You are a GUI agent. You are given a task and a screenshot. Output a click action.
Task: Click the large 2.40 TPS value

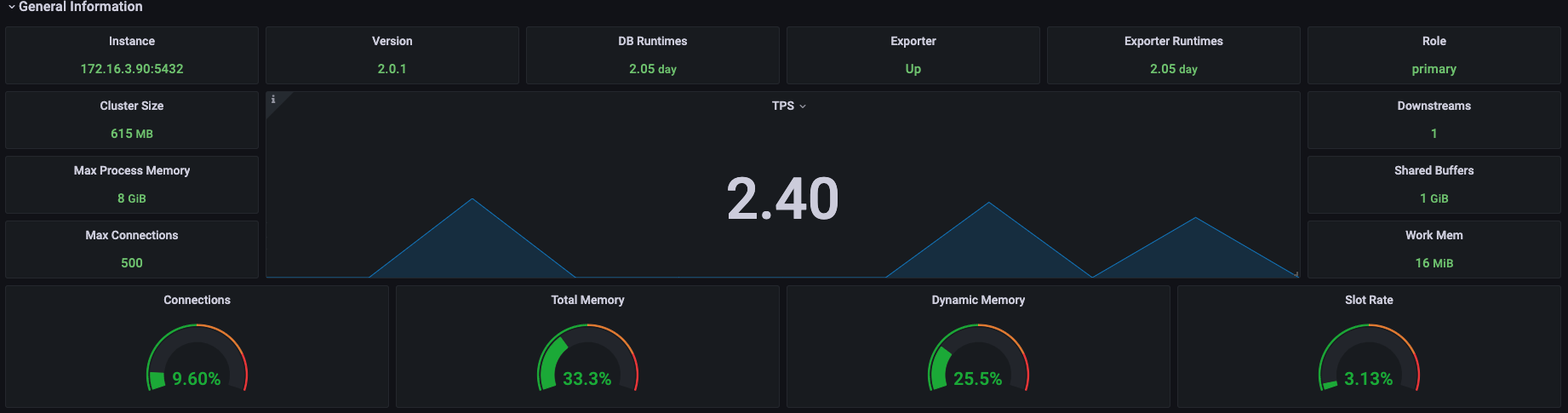(x=783, y=198)
